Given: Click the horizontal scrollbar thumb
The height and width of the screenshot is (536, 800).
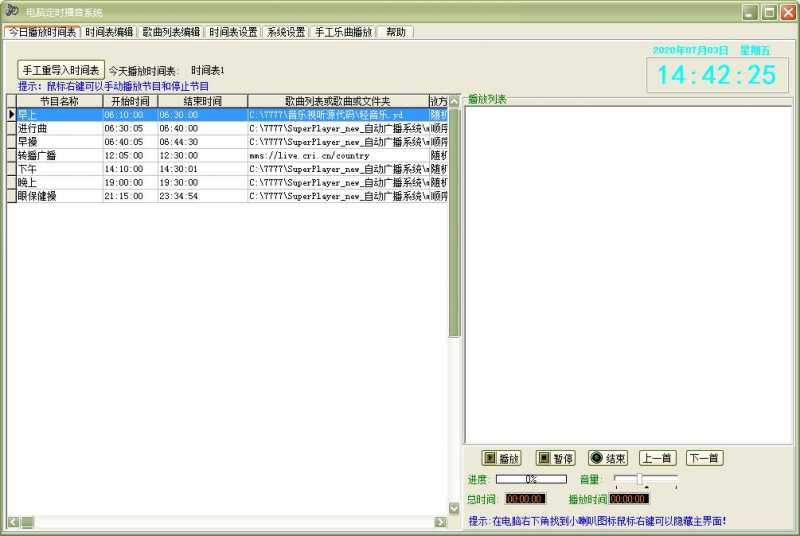Looking at the screenshot, I should pyautogui.click(x=28, y=522).
